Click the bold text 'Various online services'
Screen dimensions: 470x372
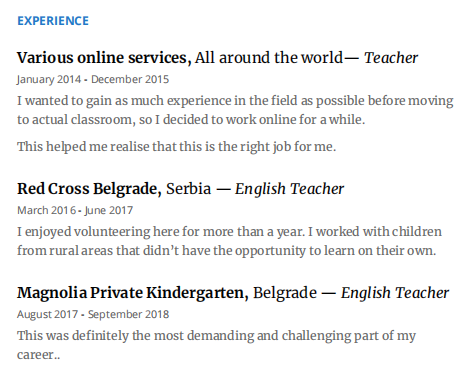tap(104, 58)
